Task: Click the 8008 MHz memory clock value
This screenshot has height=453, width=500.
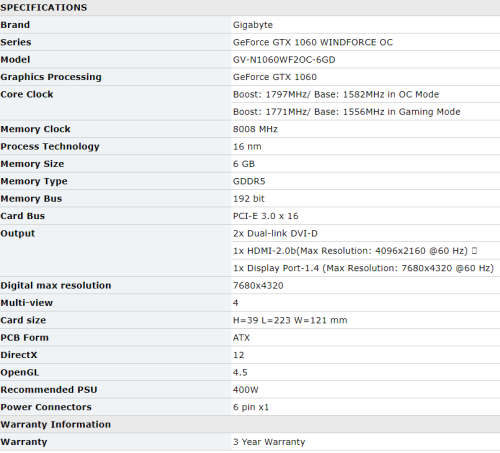Action: pyautogui.click(x=255, y=129)
